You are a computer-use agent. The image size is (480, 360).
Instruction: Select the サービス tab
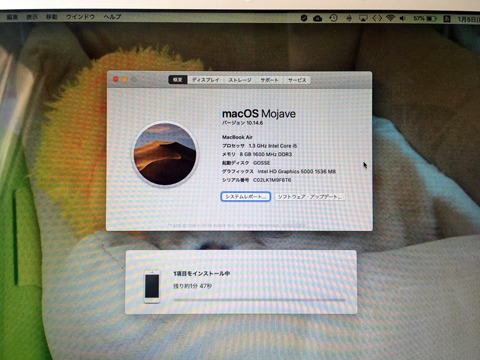tap(297, 80)
